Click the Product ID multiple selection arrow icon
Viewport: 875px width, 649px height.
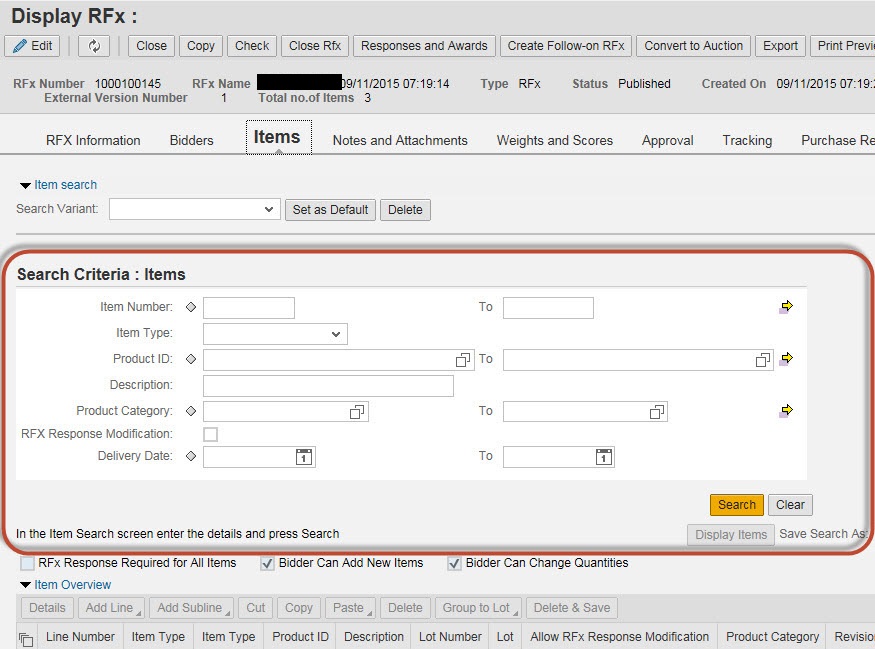coord(786,358)
